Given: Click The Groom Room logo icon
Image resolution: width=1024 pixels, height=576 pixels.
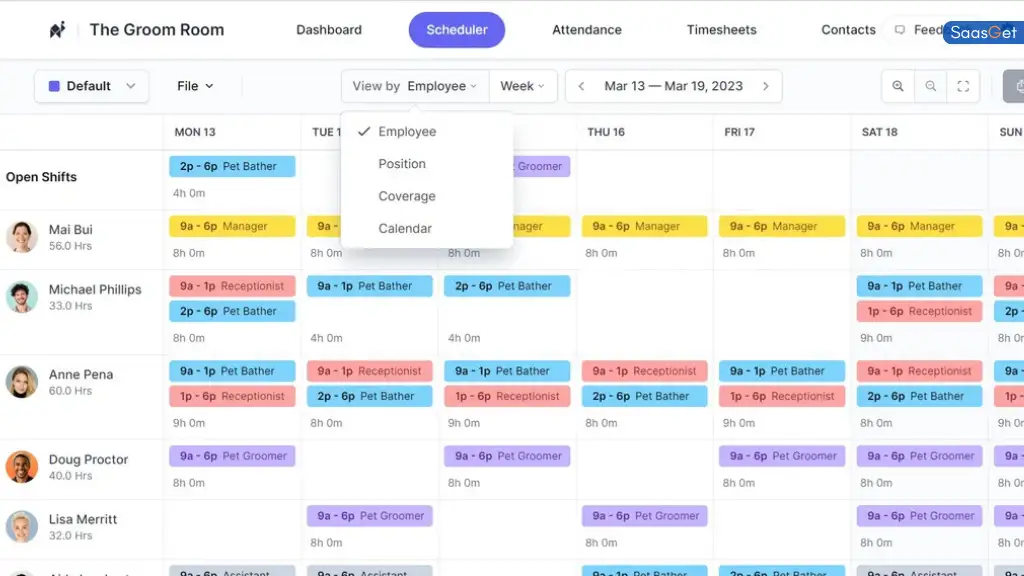Looking at the screenshot, I should pos(58,30).
